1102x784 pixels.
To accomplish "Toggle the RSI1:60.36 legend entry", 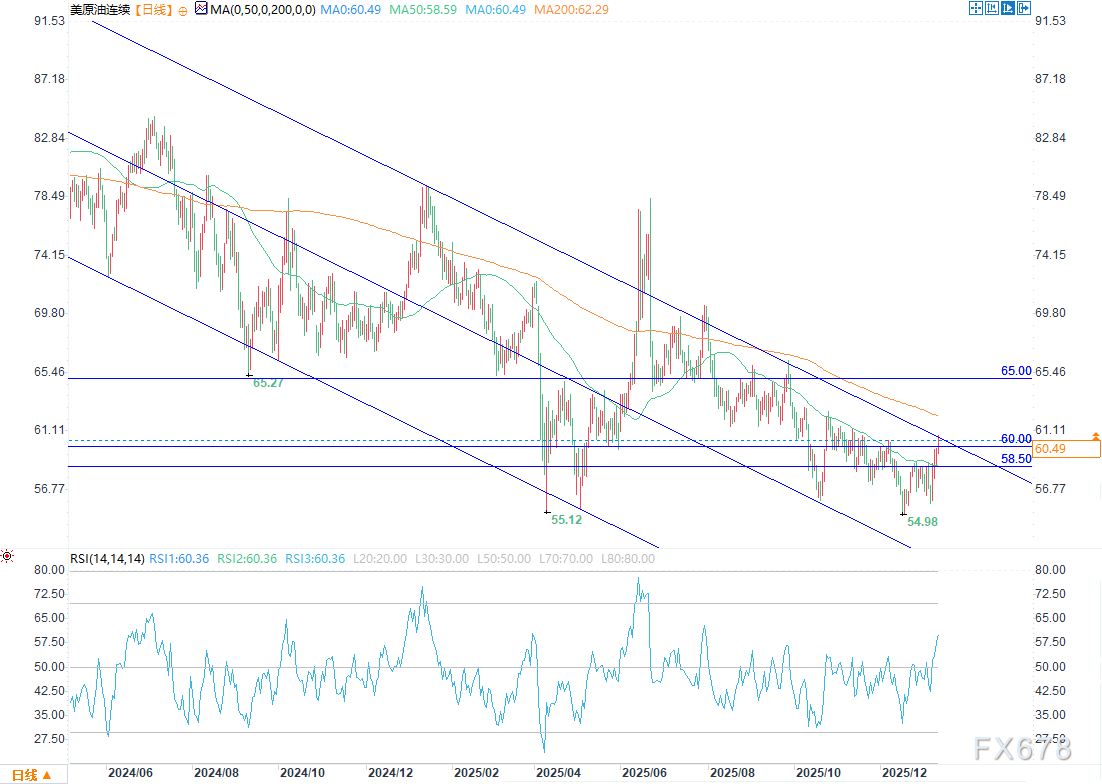I will point(180,558).
